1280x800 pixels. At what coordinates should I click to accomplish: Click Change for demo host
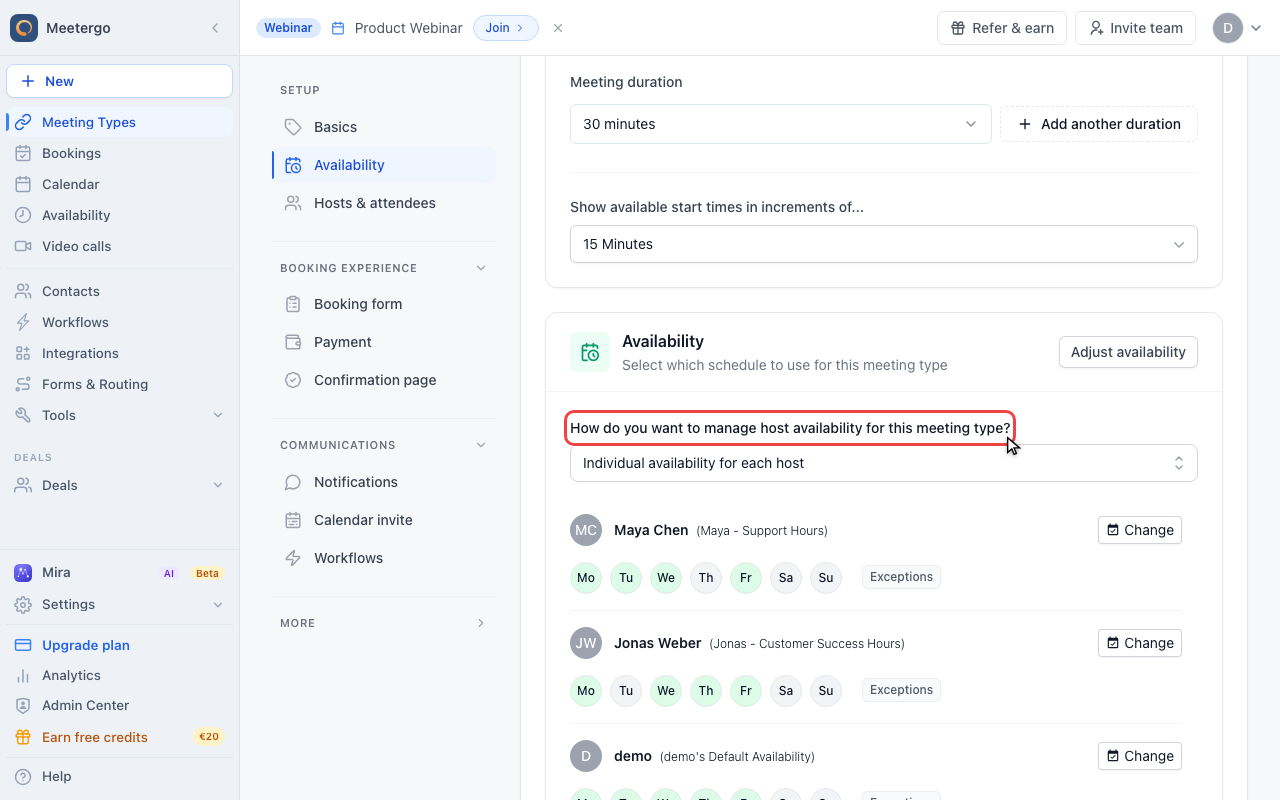[1140, 756]
